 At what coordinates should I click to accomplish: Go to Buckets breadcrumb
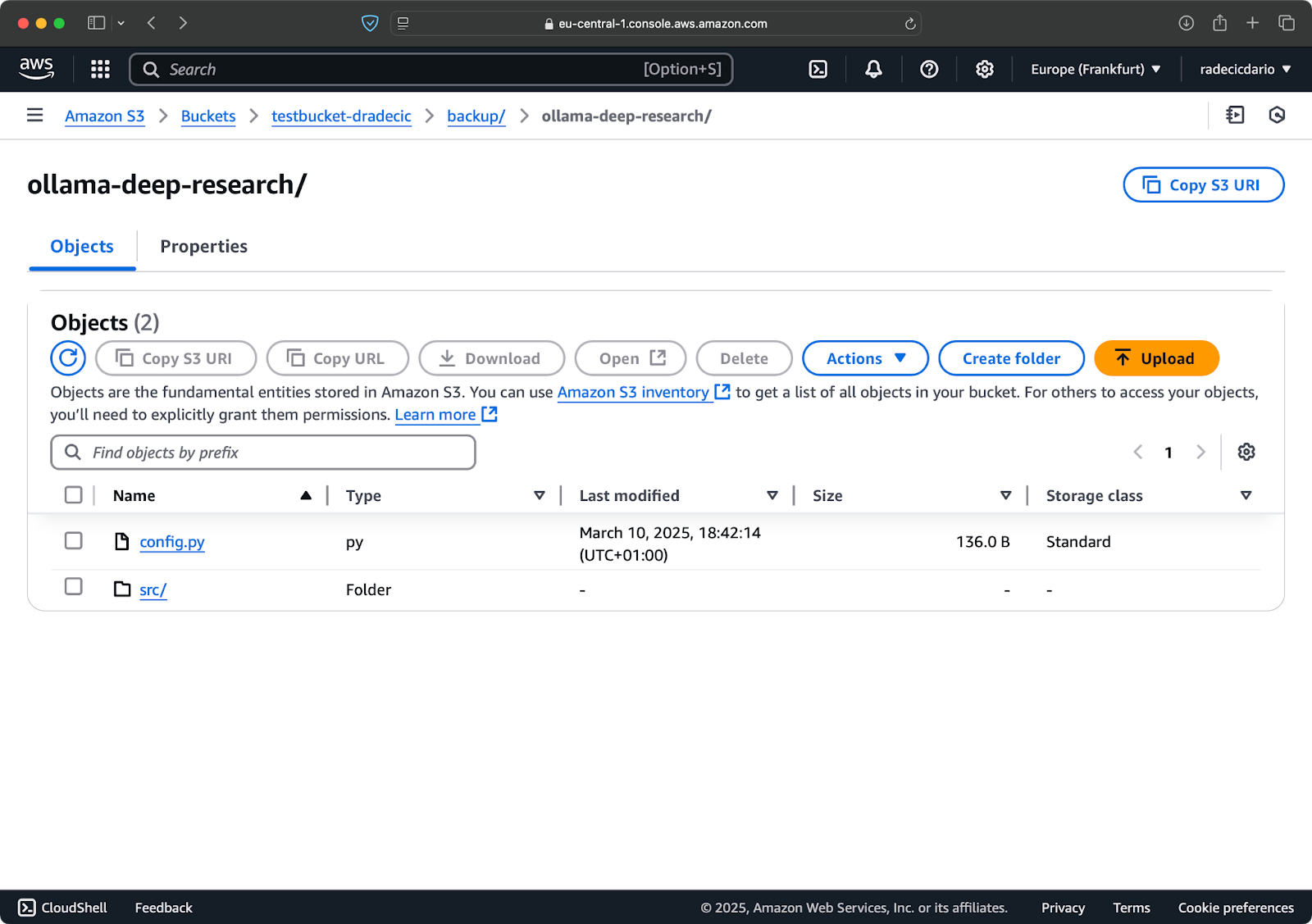tap(208, 116)
